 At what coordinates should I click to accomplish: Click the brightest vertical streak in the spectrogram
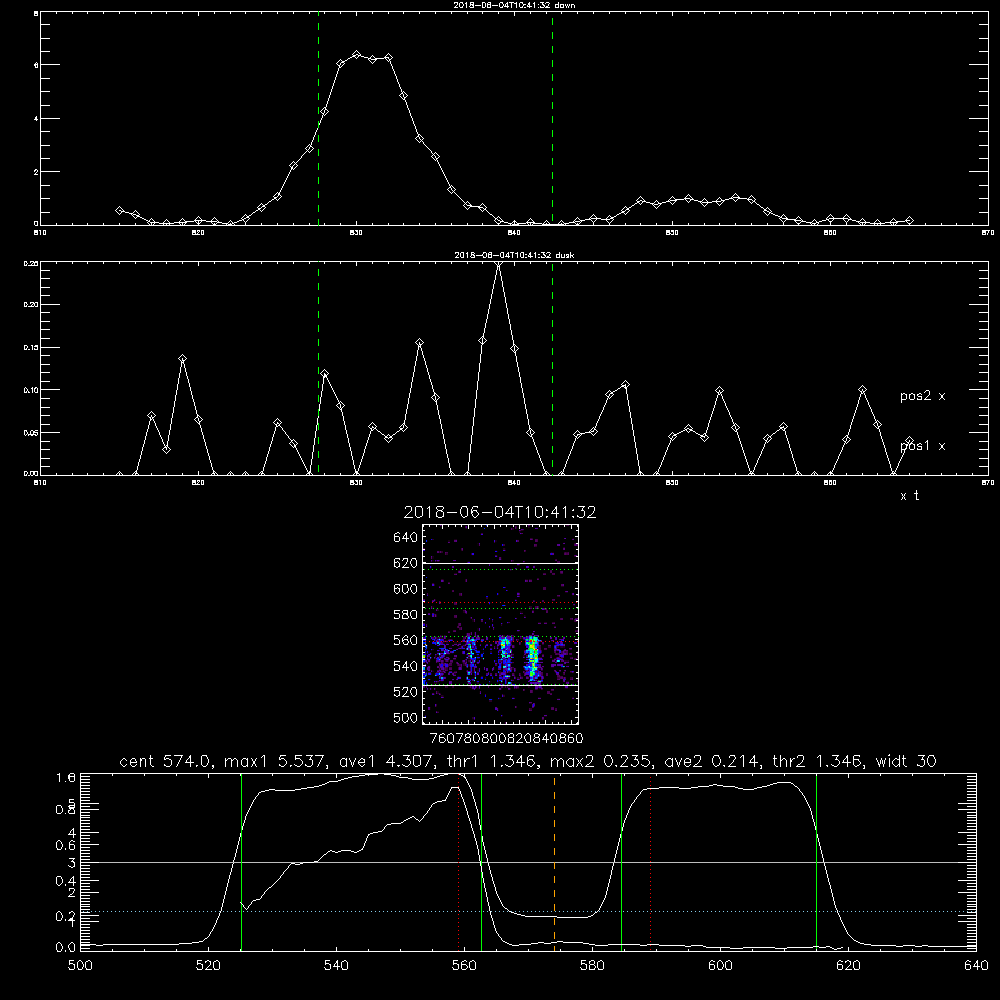[533, 659]
